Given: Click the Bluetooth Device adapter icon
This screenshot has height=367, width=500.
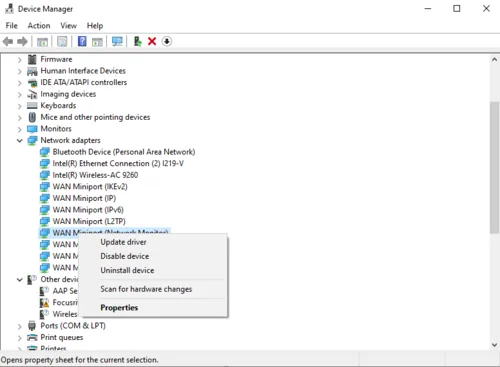Looking at the screenshot, I should pos(45,152).
